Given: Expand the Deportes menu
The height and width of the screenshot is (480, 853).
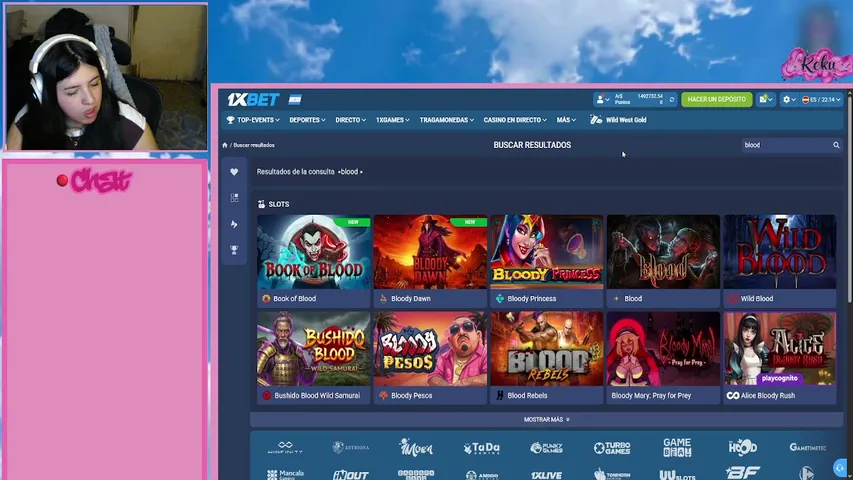Looking at the screenshot, I should 307,120.
